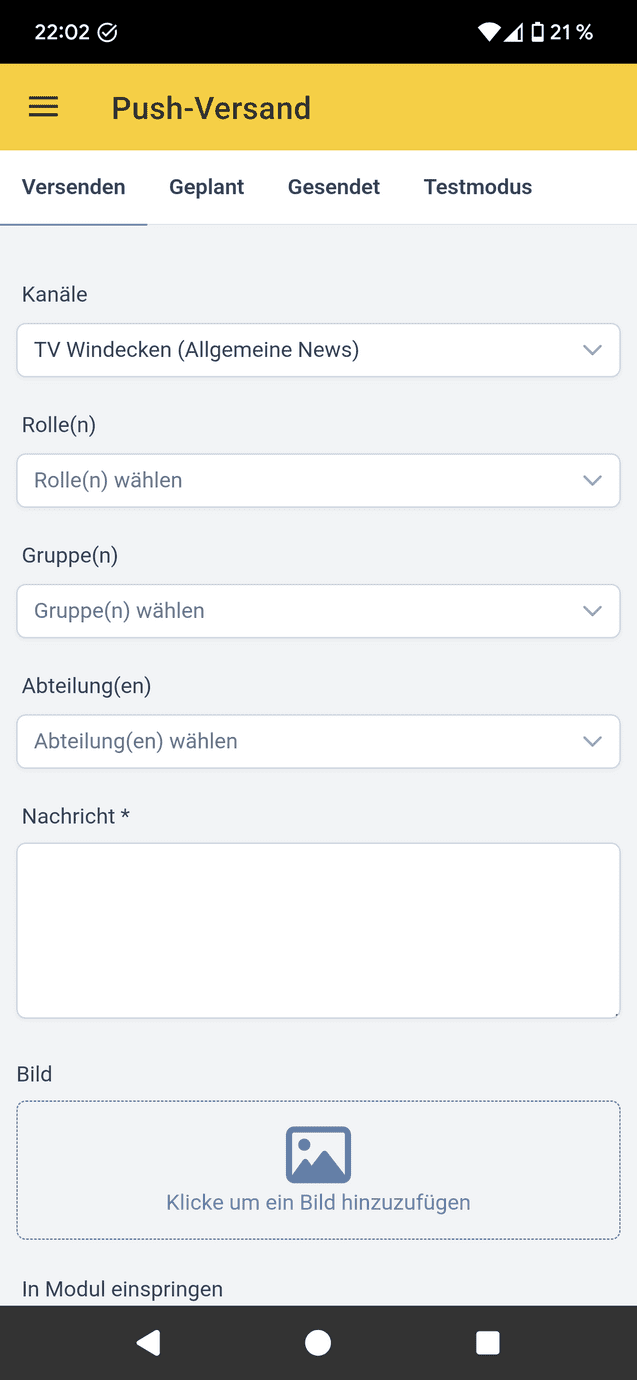Click "Klicke um ein Bild hinzuzufügen" link
The width and height of the screenshot is (637, 1380).
coord(318,1202)
